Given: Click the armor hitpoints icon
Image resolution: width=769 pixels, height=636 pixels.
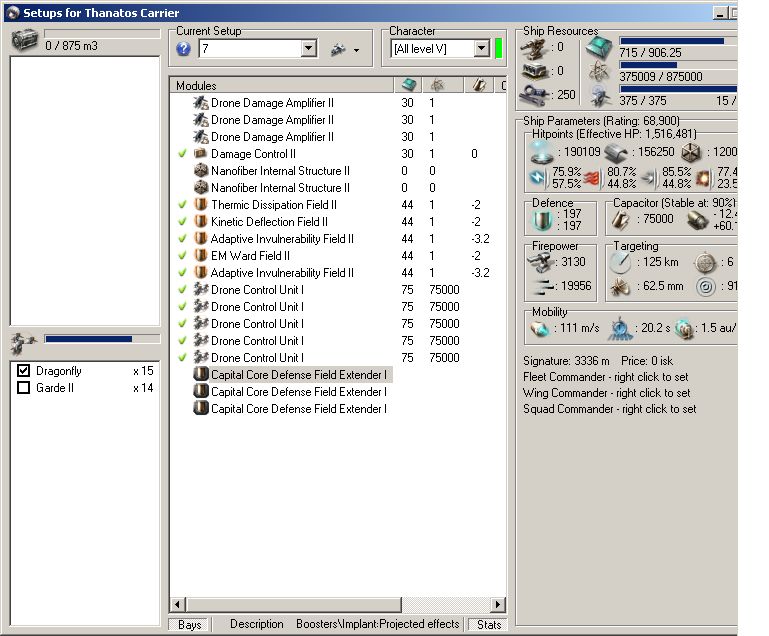Looking at the screenshot, I should (x=615, y=153).
